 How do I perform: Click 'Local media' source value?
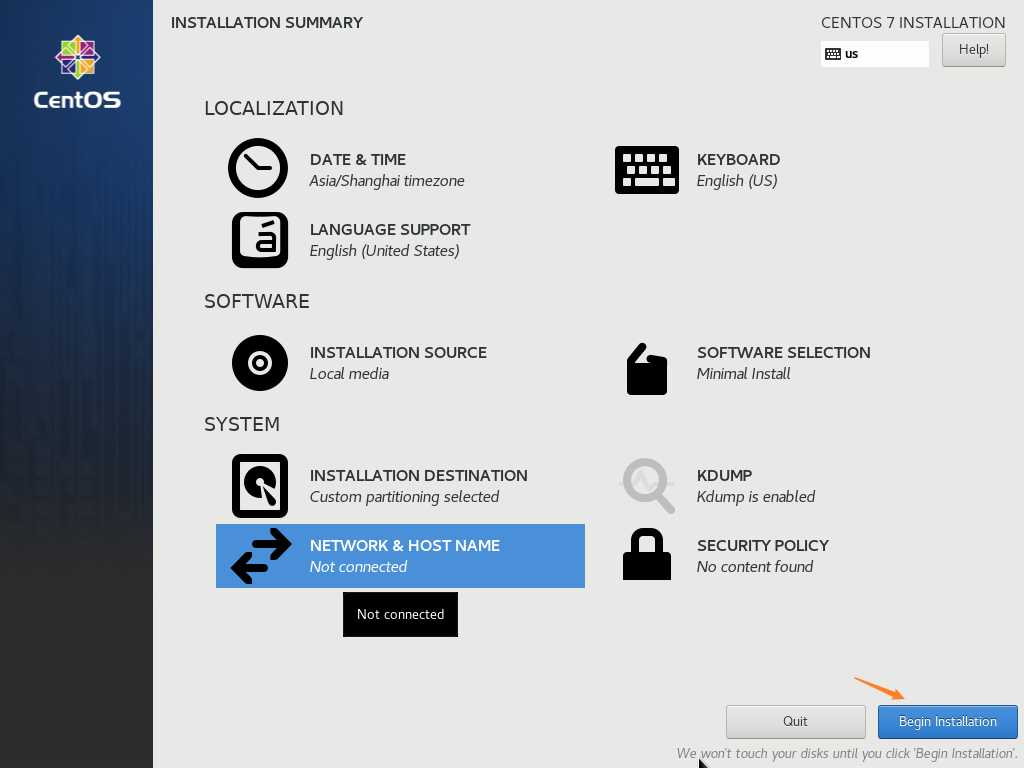349,374
